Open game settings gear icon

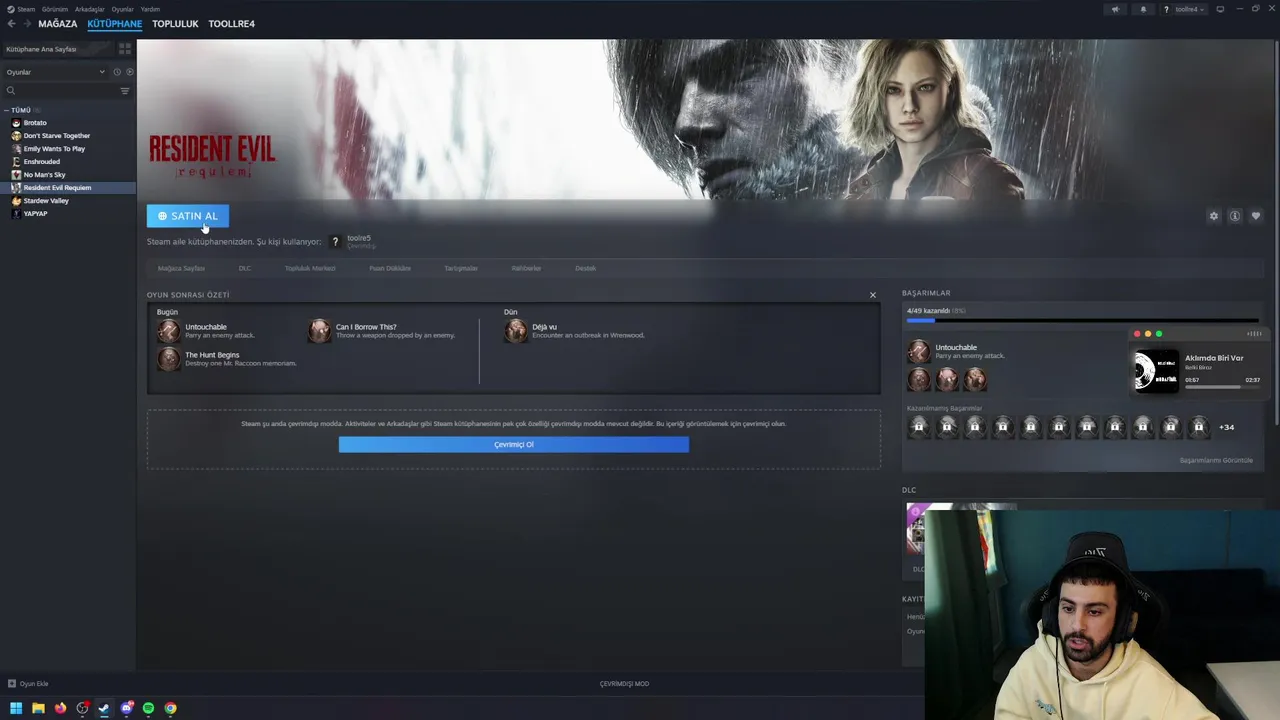click(1214, 216)
